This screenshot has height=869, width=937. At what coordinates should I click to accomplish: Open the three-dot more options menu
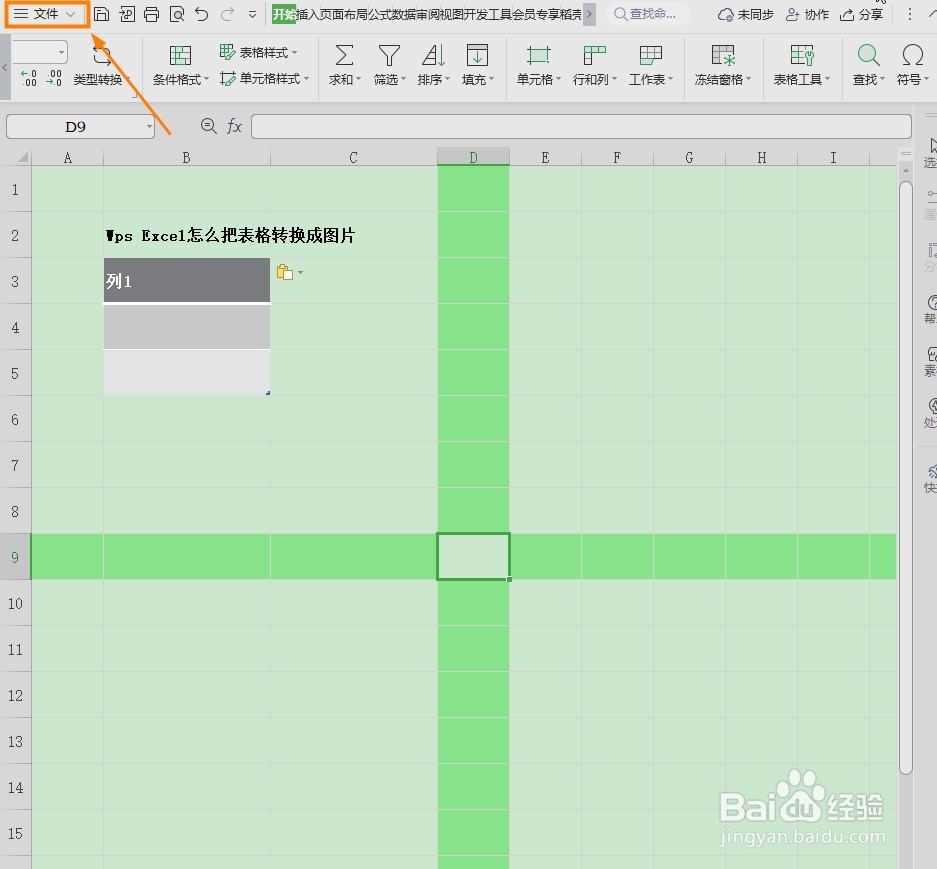(910, 14)
